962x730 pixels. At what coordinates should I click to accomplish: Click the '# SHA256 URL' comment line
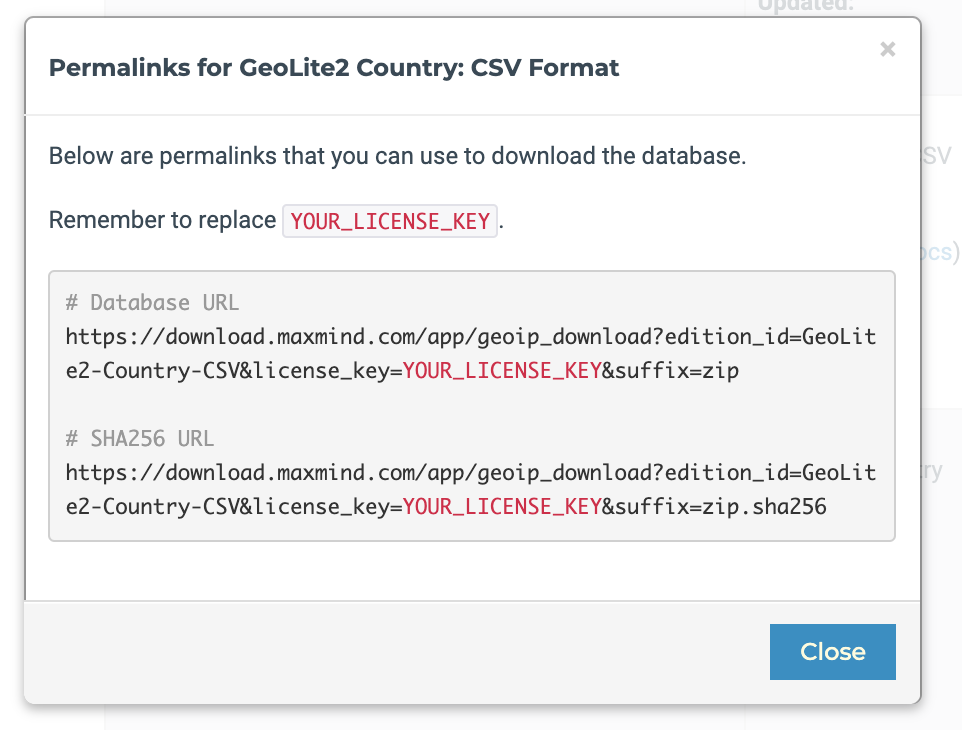pos(139,439)
